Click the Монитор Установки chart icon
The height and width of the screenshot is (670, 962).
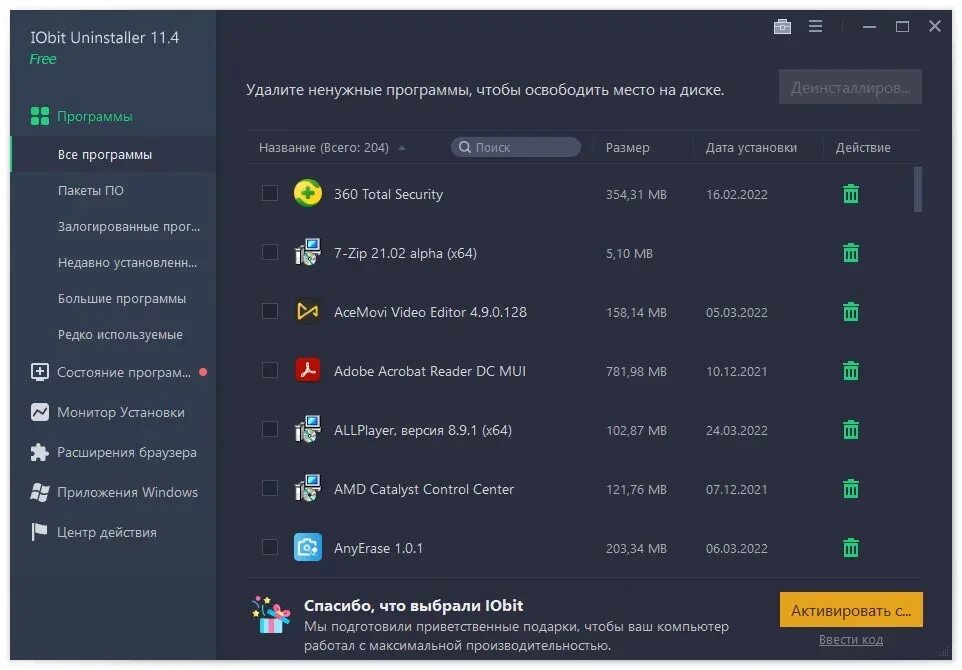40,412
